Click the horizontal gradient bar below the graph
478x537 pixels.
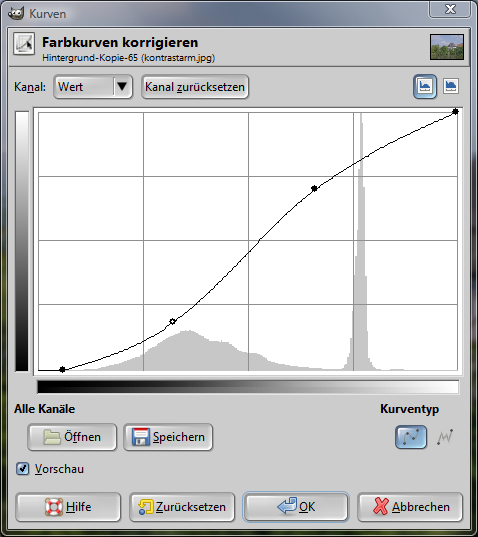248,387
